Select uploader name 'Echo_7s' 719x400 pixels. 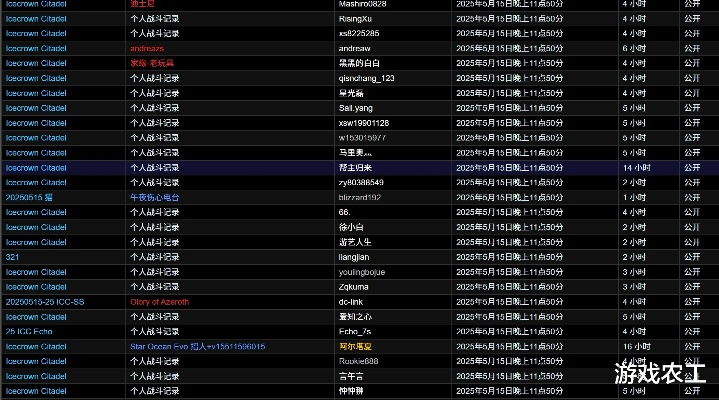coord(355,332)
